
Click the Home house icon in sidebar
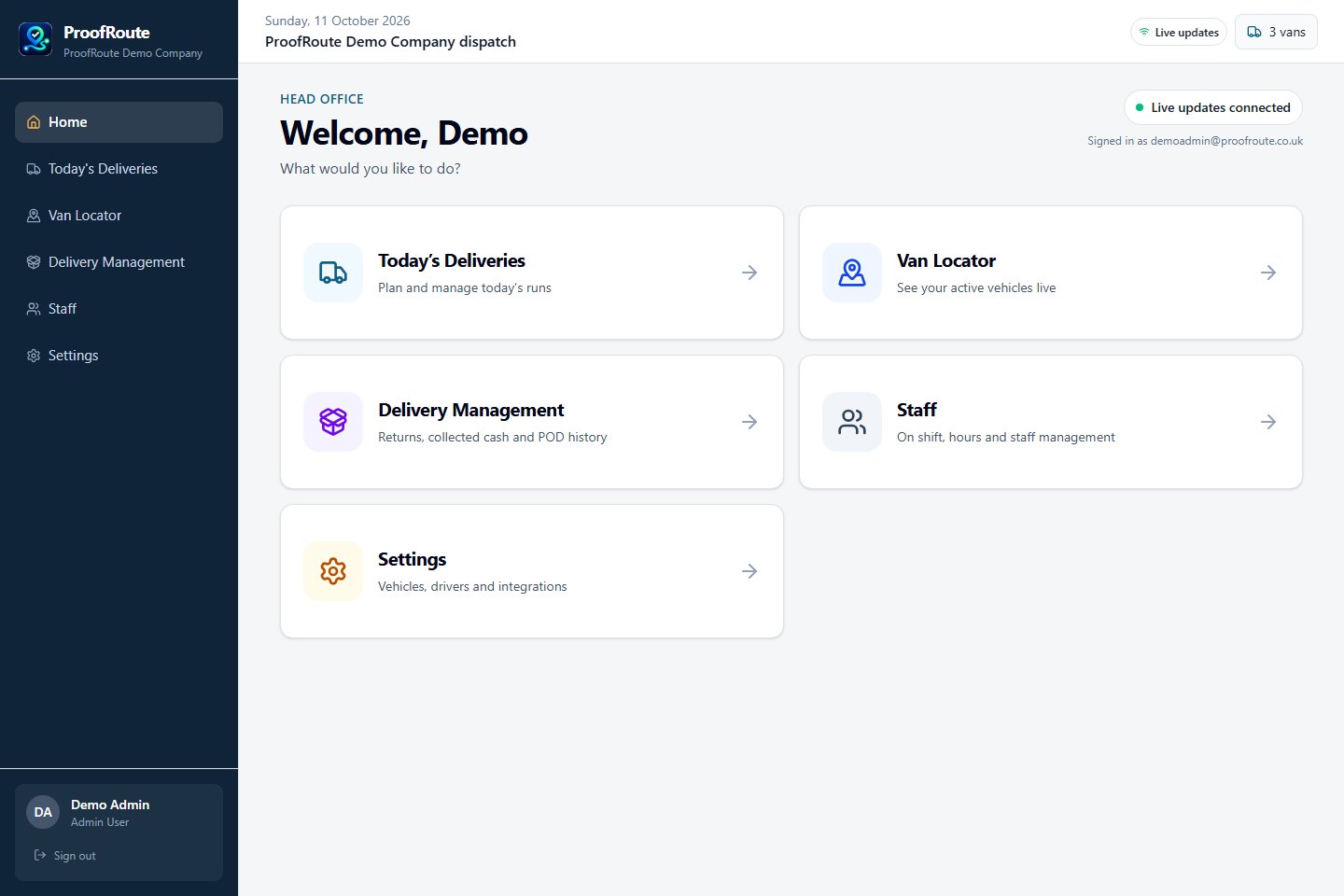pos(34,122)
